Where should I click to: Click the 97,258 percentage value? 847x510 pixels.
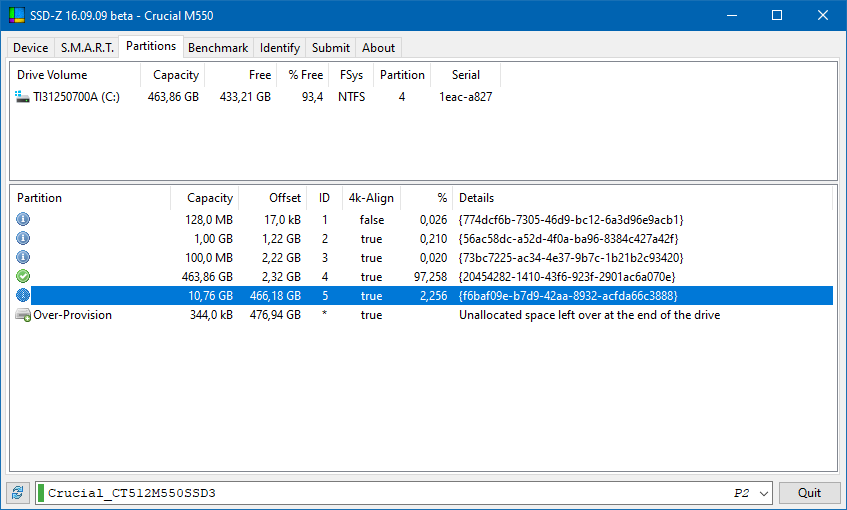coord(431,277)
